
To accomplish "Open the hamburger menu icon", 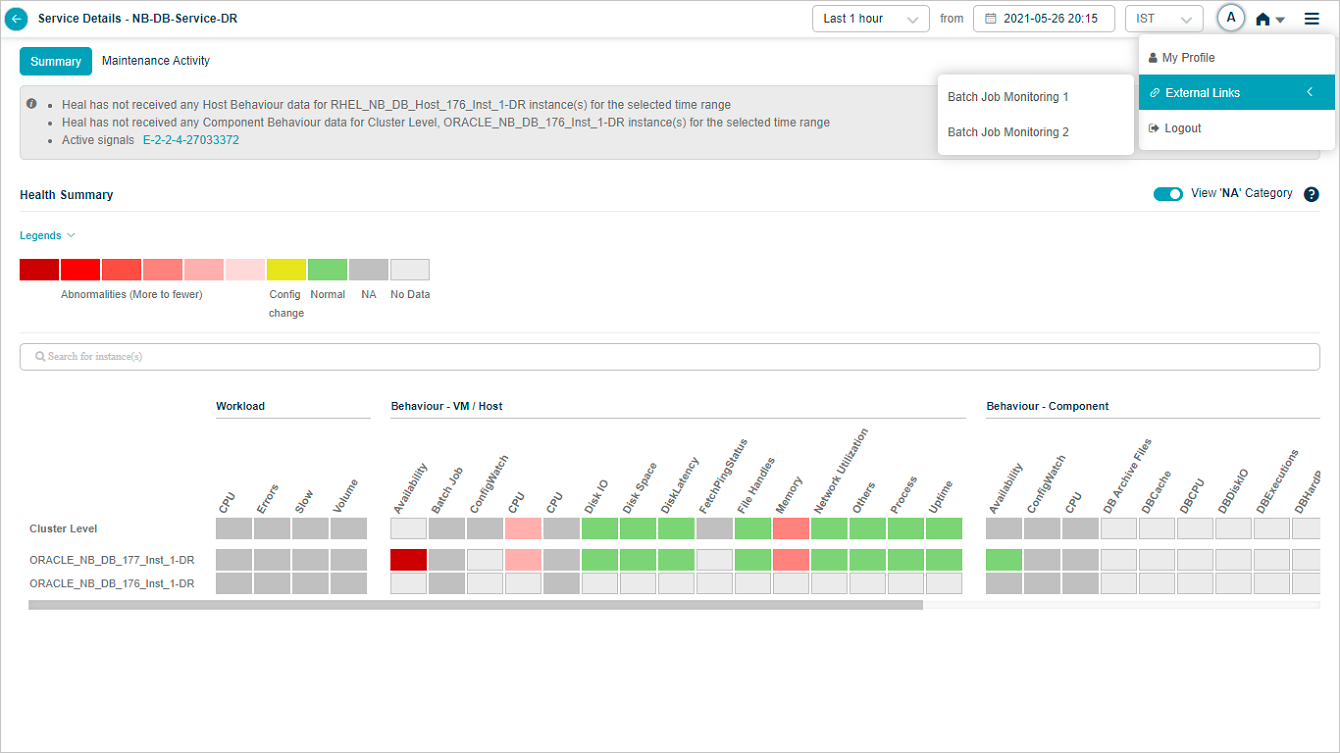I will 1311,18.
